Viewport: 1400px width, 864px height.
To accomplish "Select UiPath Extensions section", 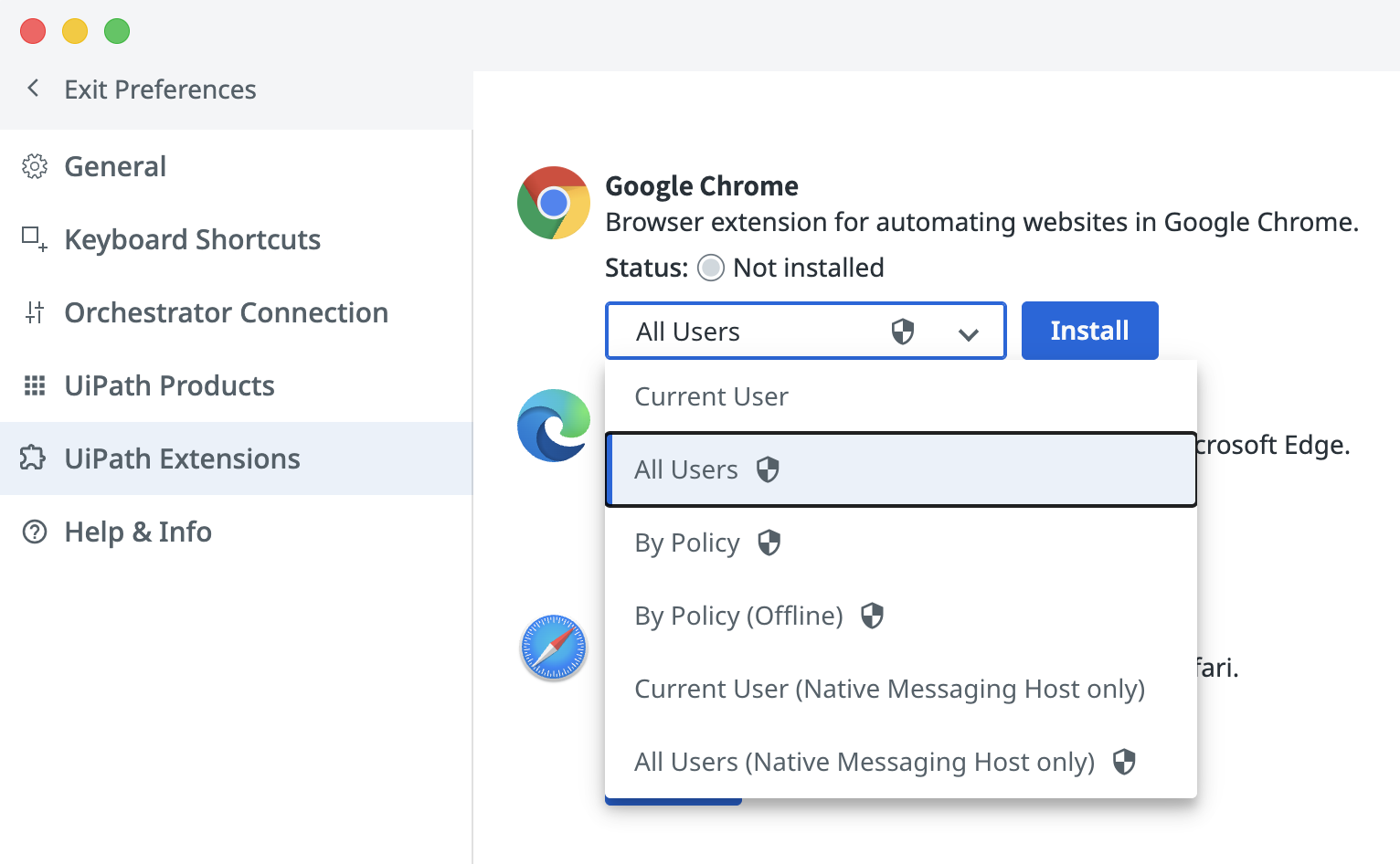I will 236,458.
